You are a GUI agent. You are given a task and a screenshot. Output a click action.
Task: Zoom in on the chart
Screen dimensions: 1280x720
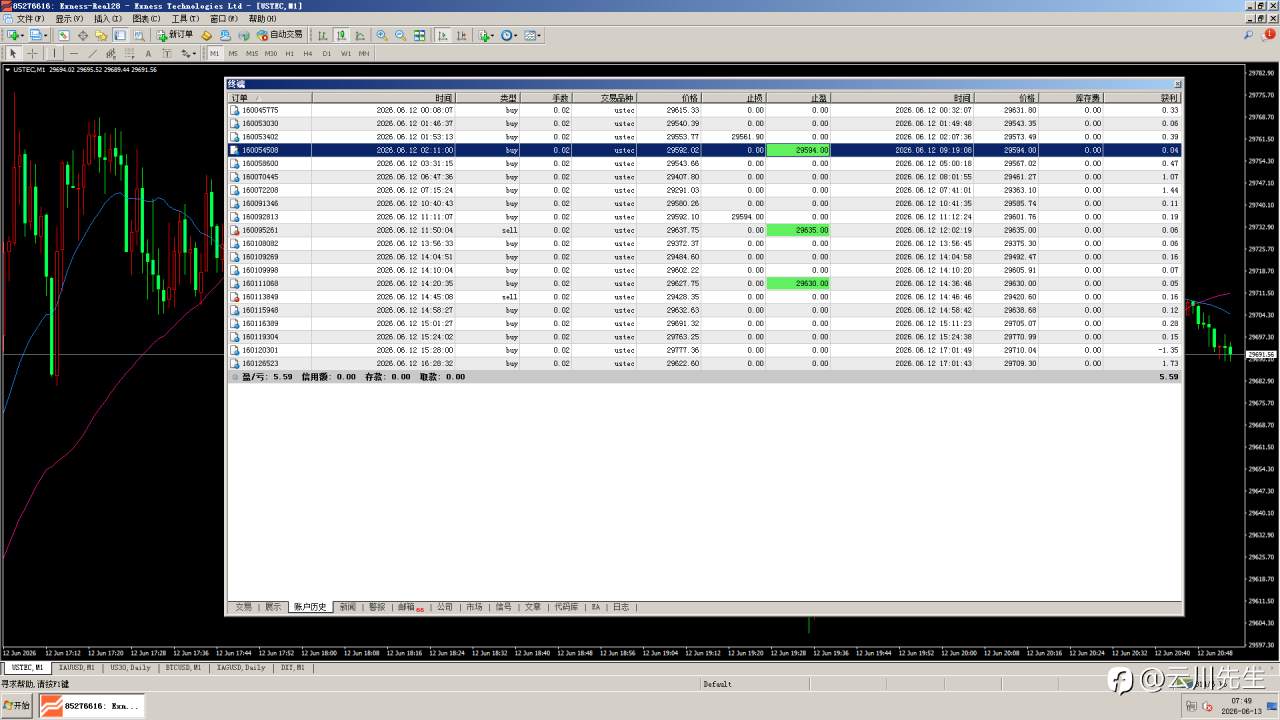pyautogui.click(x=382, y=35)
